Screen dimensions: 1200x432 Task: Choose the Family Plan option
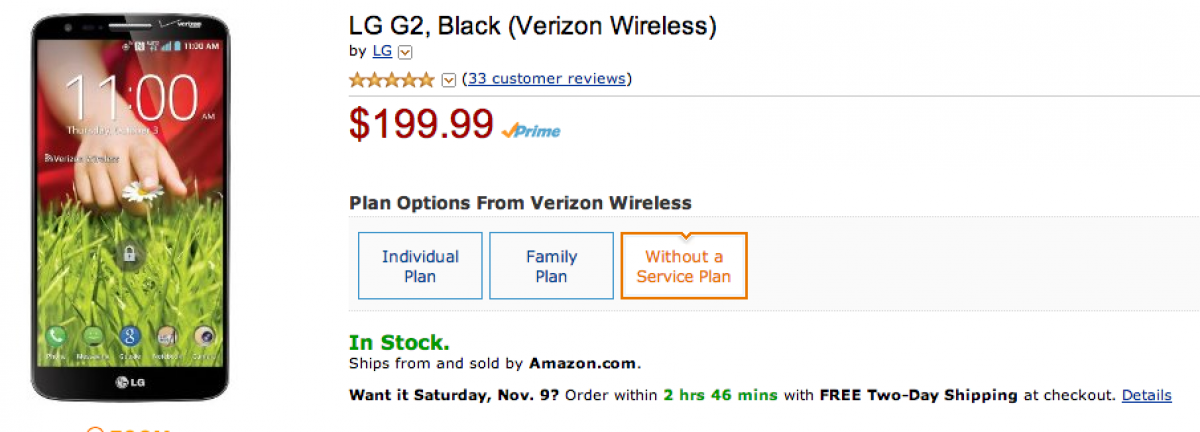click(x=551, y=266)
